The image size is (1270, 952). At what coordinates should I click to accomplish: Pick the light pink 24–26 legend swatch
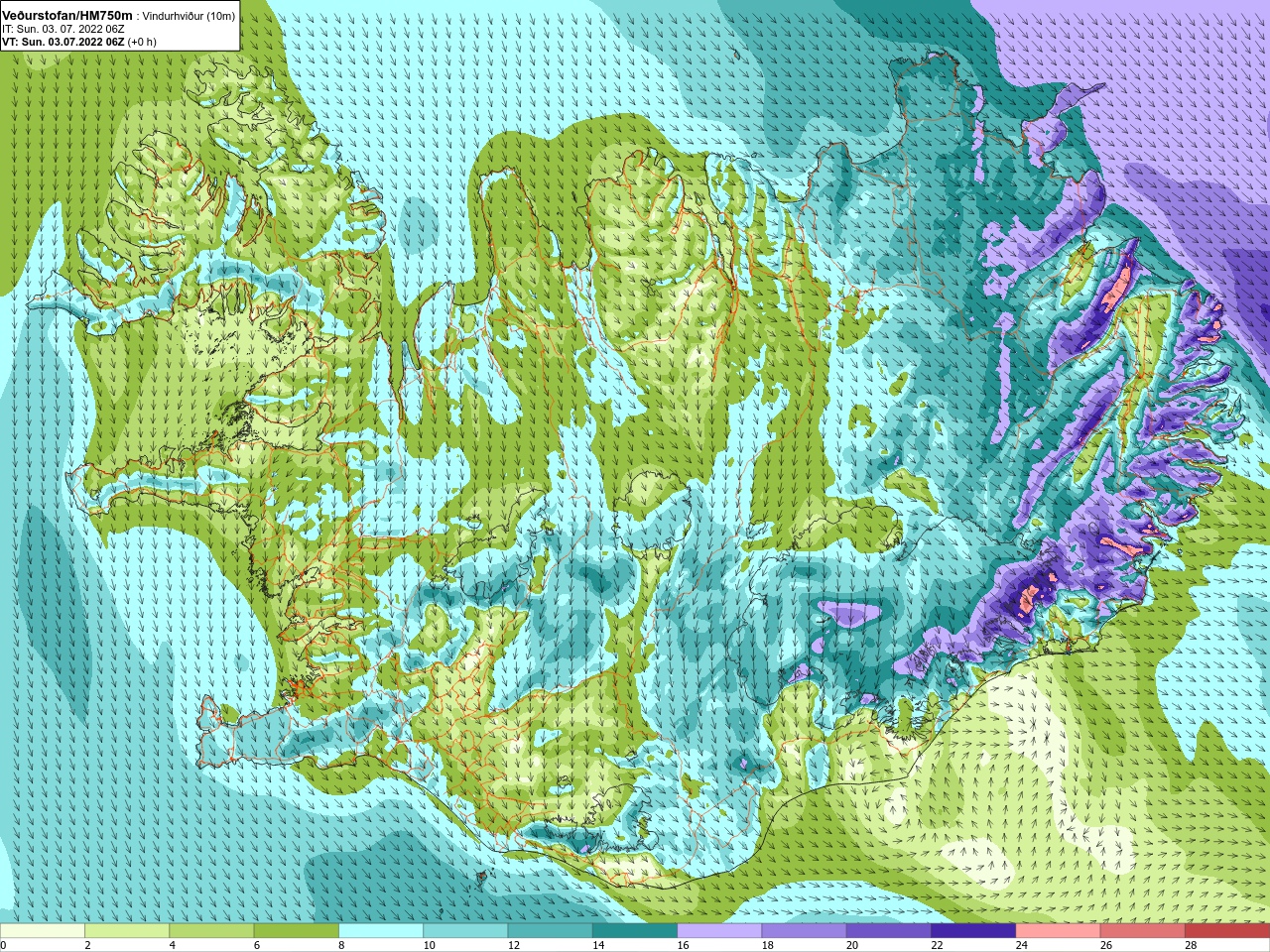click(1059, 931)
